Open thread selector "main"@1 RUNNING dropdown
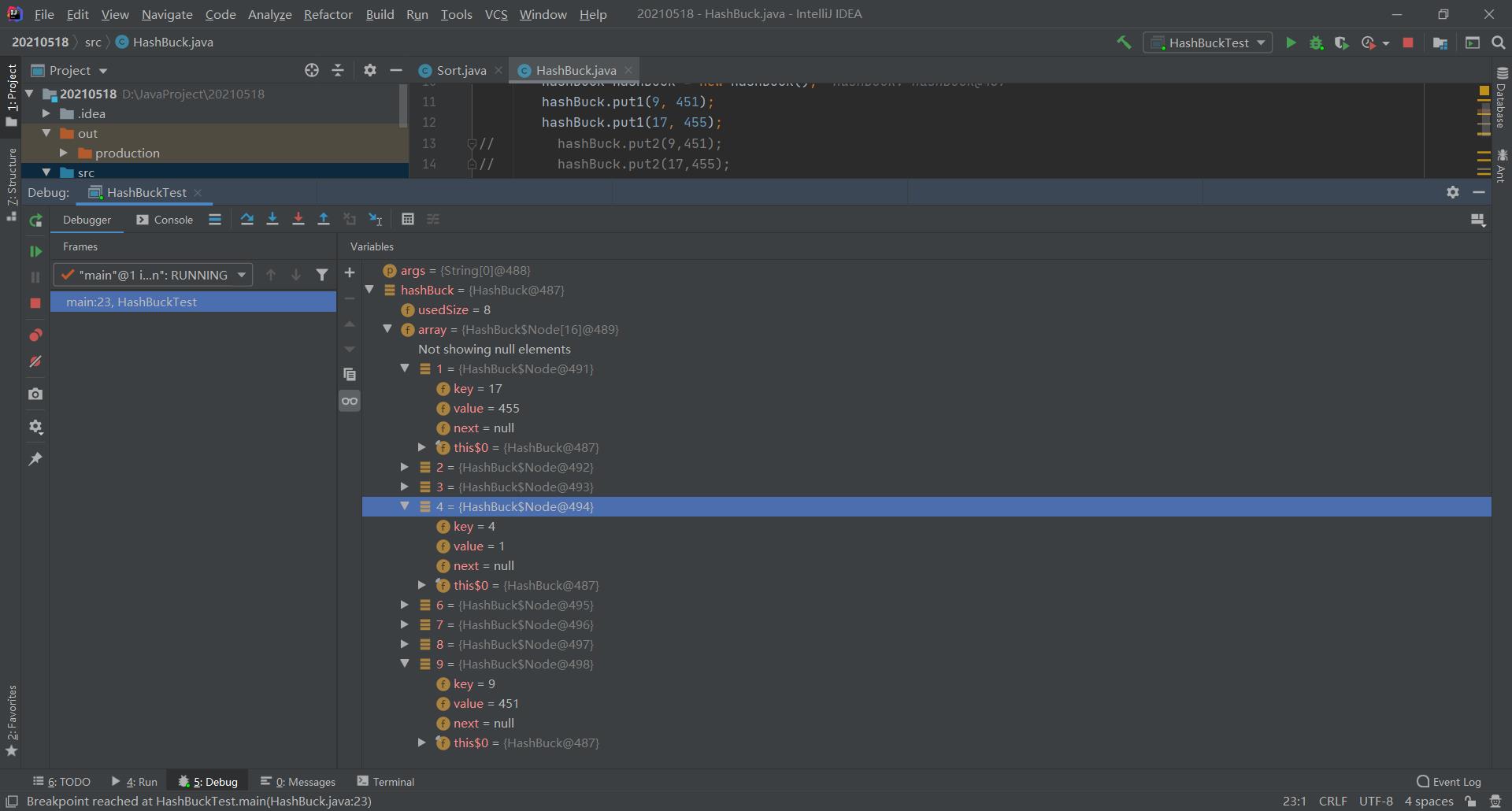The height and width of the screenshot is (811, 1512). 153,275
